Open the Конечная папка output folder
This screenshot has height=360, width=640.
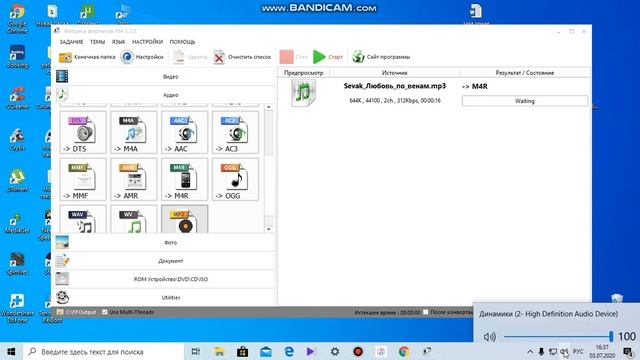87,57
